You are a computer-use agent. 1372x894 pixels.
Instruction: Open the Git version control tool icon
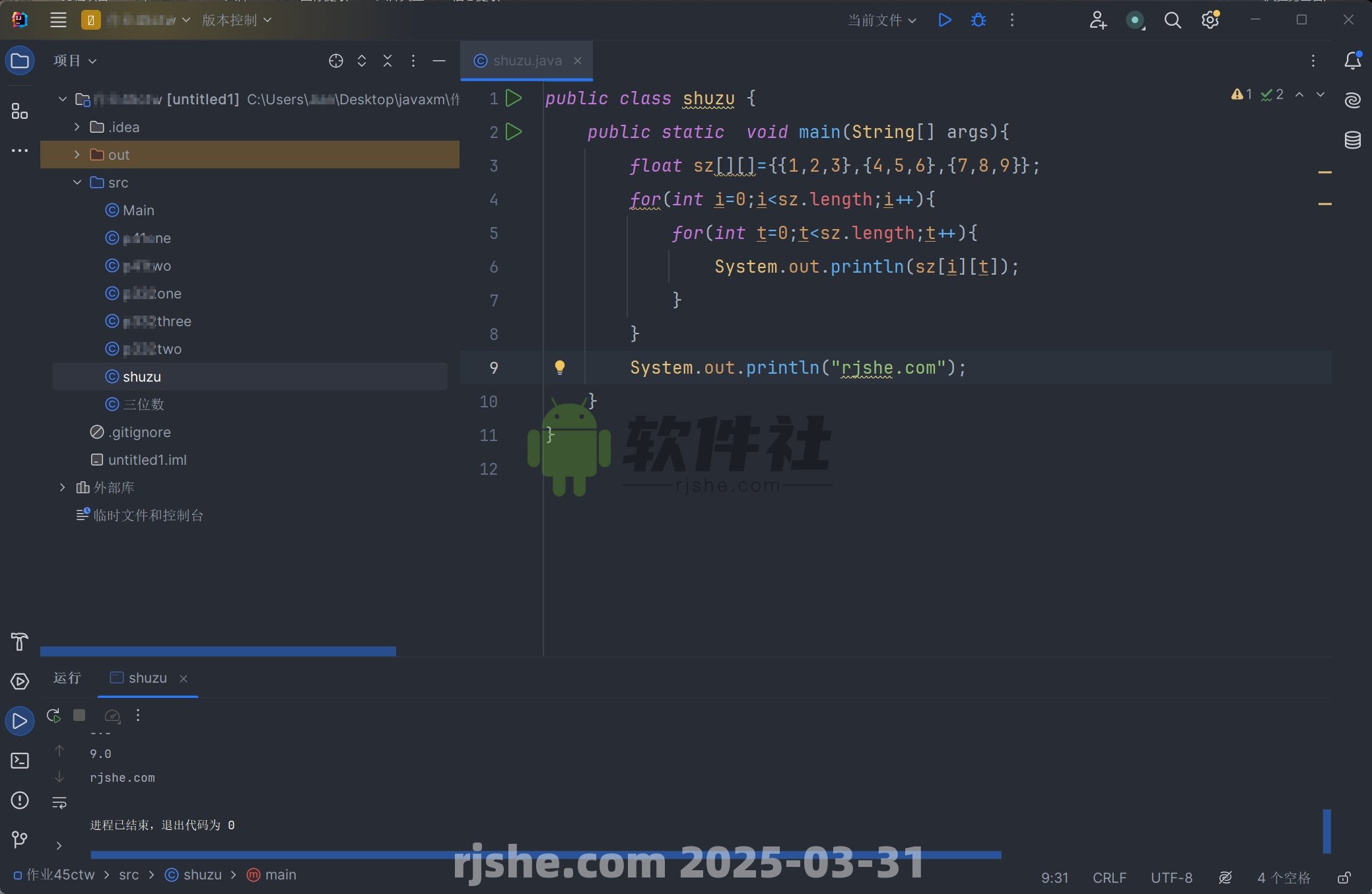click(20, 839)
